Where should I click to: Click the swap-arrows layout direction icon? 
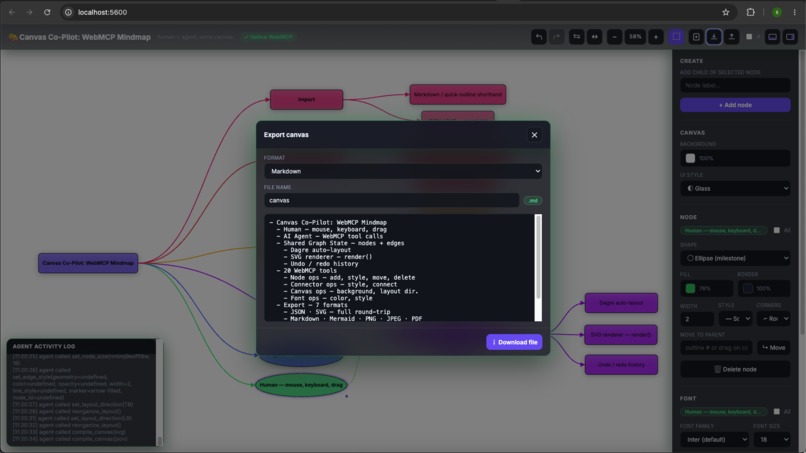(x=577, y=37)
